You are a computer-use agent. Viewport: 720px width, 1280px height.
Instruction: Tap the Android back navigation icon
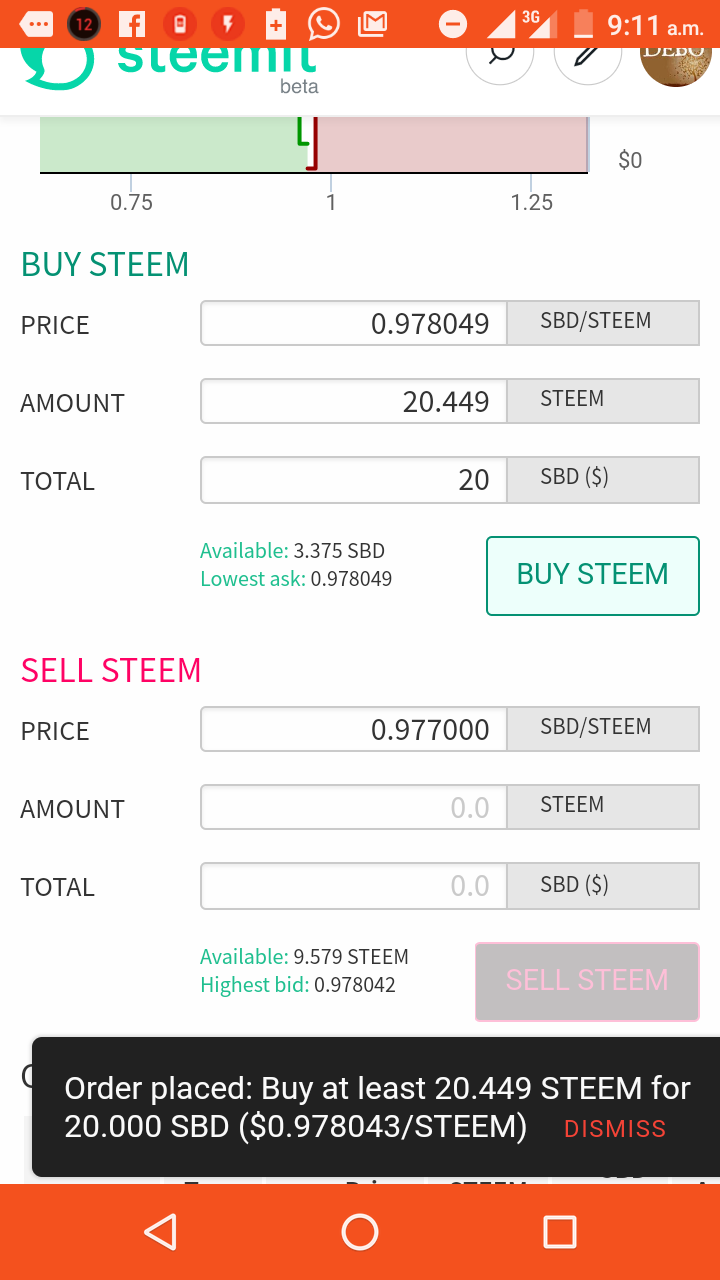click(160, 1232)
